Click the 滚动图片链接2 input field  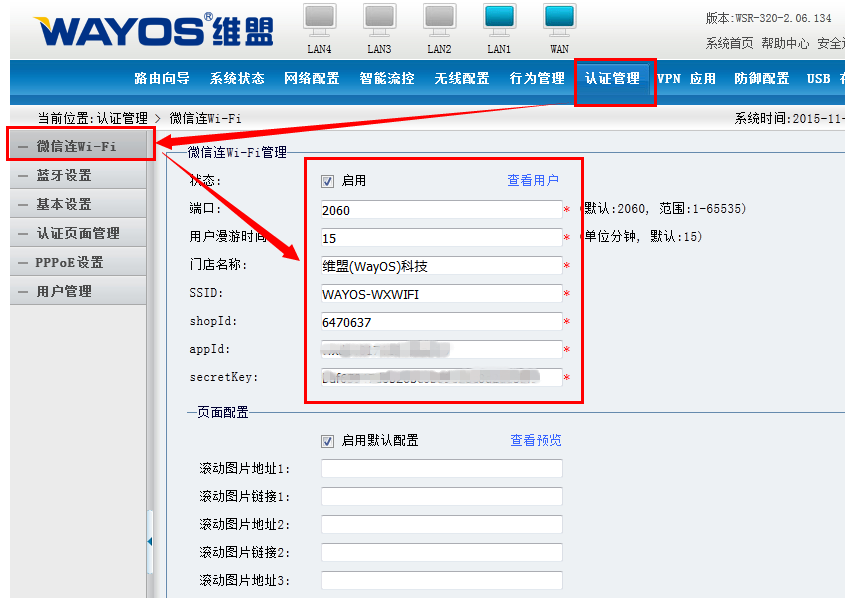click(x=441, y=553)
